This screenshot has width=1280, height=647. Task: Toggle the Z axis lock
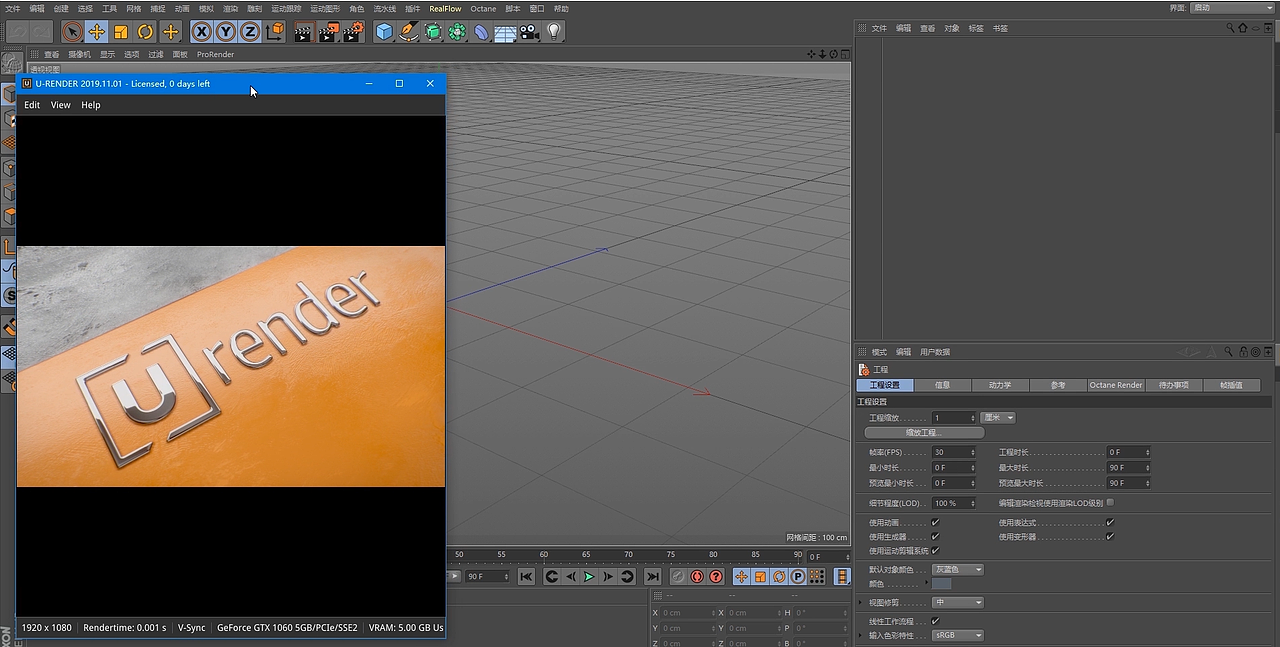click(x=250, y=32)
